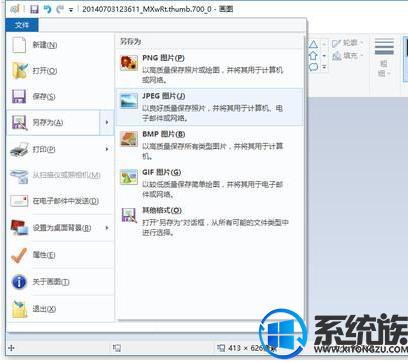The height and width of the screenshot is (362, 408).
Task: Save as JPEG 图片(J)
Action: pos(209,107)
